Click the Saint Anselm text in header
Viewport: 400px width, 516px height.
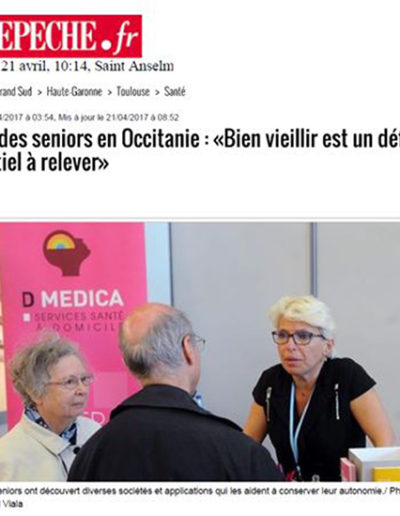pos(134,66)
